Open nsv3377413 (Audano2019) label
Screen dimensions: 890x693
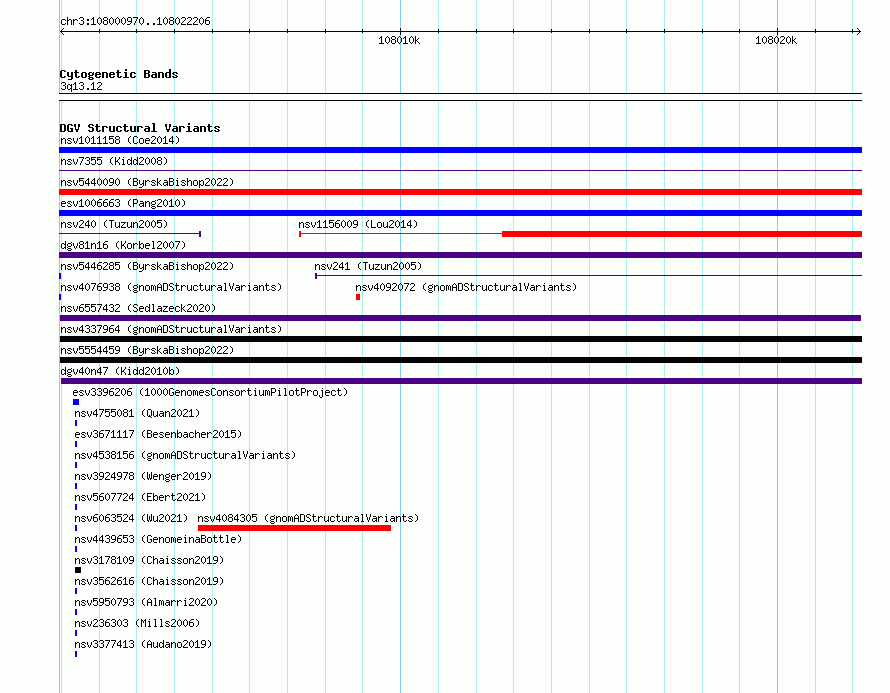(x=143, y=644)
